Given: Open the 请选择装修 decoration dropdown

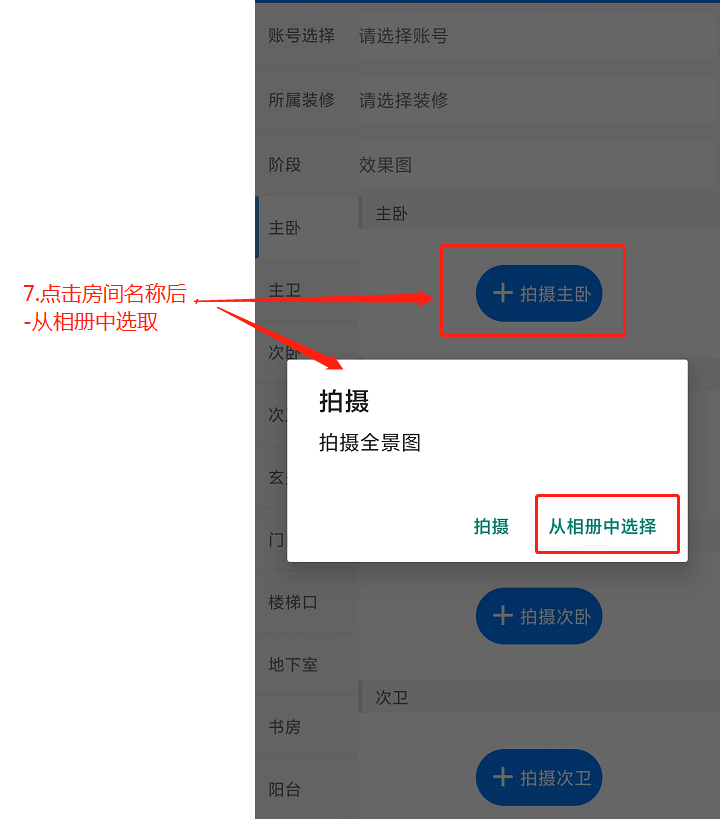Looking at the screenshot, I should tap(539, 100).
